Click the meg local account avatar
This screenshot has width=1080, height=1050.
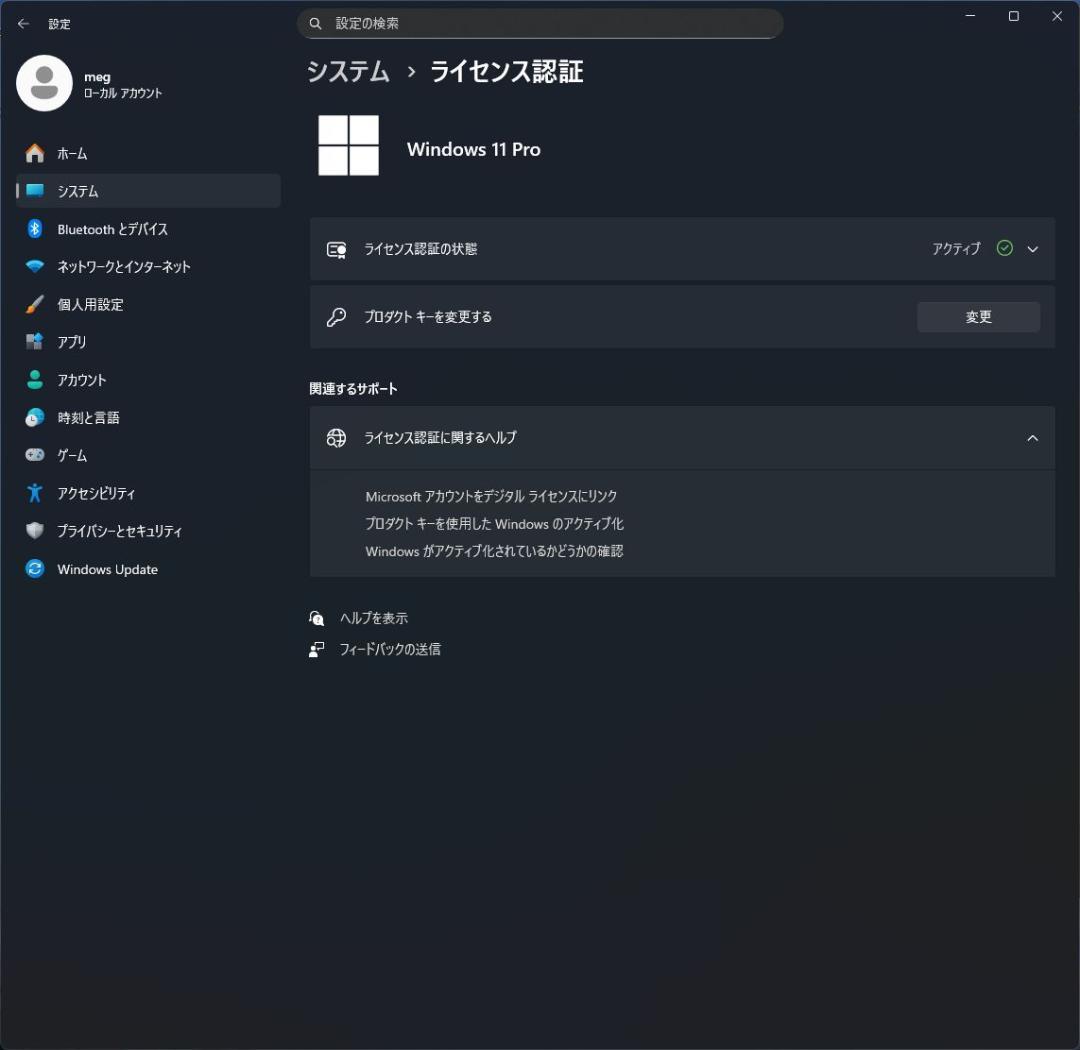click(x=44, y=83)
